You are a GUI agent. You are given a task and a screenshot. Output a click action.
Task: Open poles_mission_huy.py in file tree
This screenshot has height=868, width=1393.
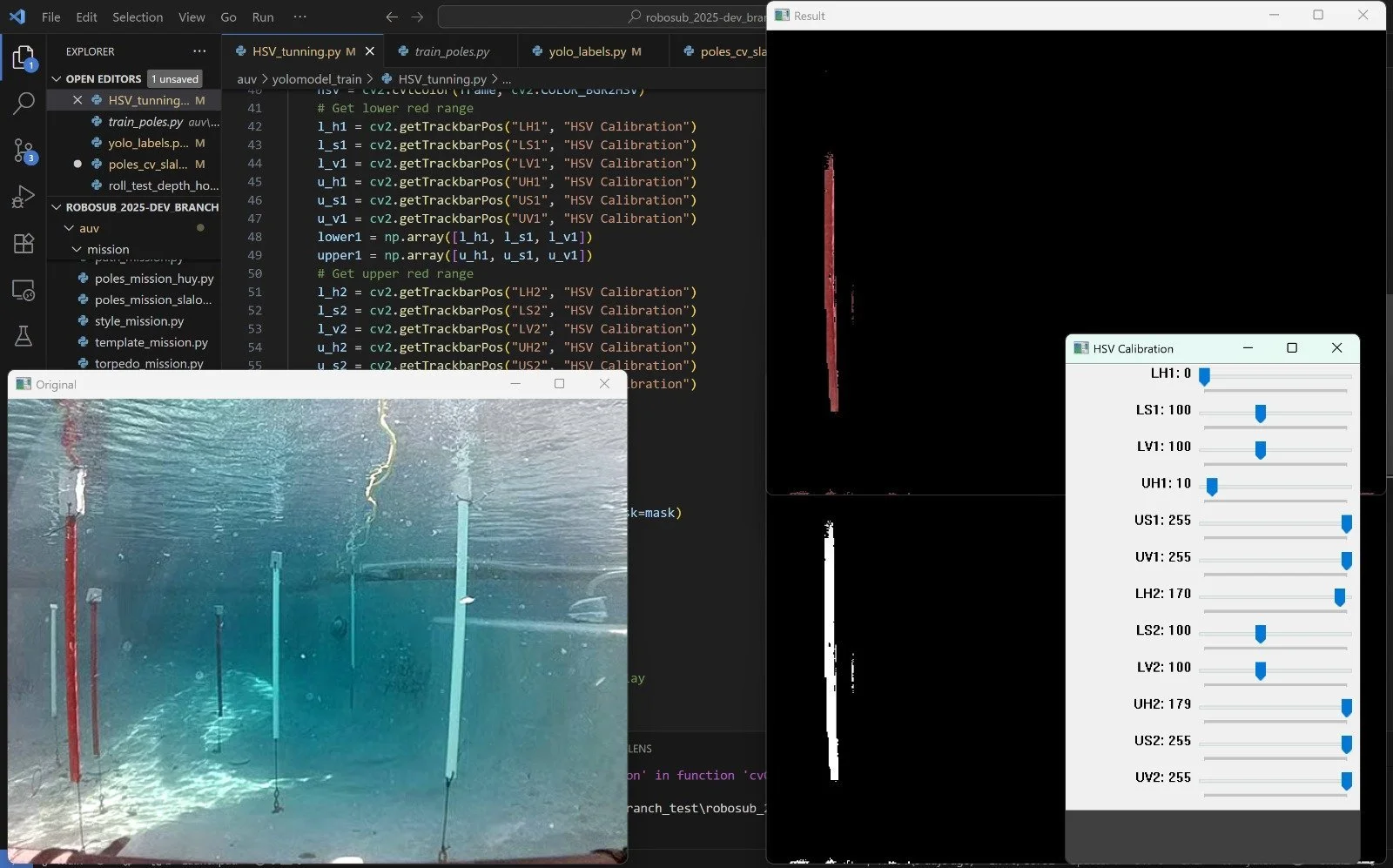pyautogui.click(x=133, y=279)
